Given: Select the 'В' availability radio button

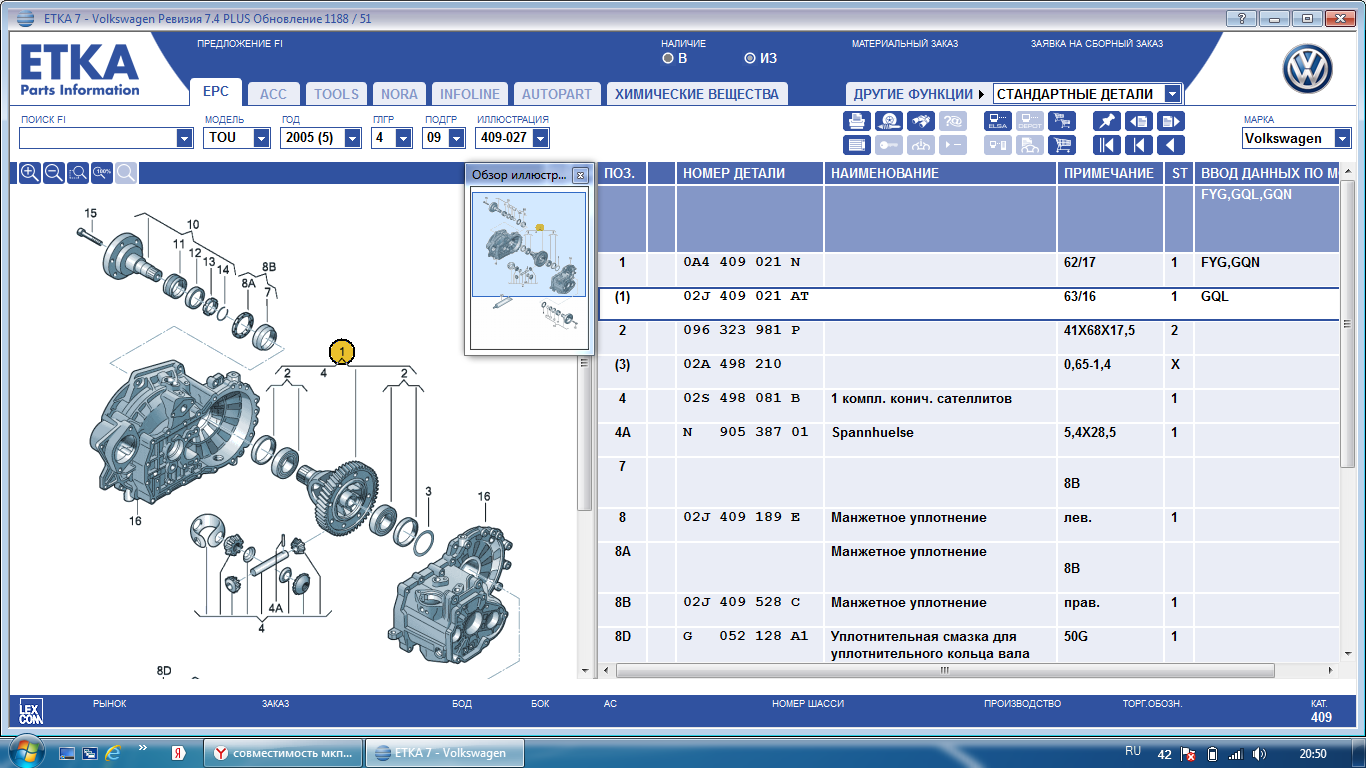Looking at the screenshot, I should (x=668, y=58).
